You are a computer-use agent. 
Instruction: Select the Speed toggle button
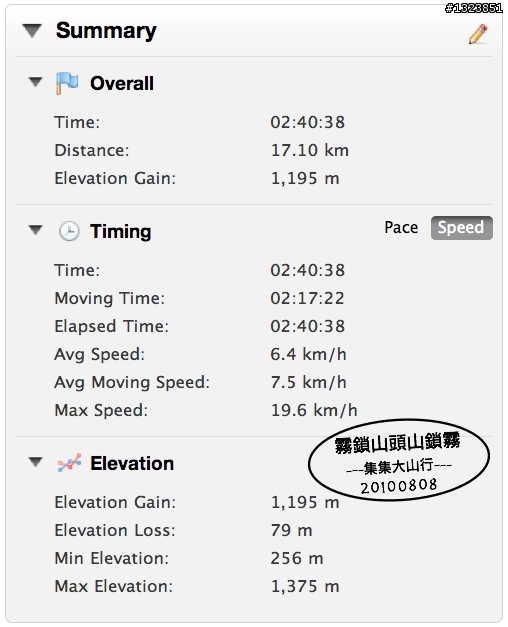(462, 228)
